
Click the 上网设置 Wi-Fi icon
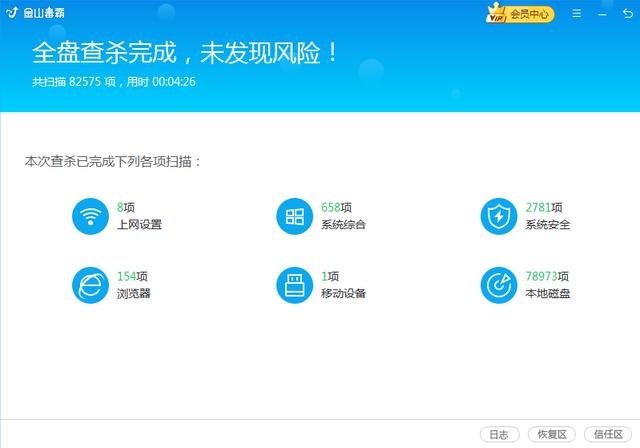click(90, 216)
